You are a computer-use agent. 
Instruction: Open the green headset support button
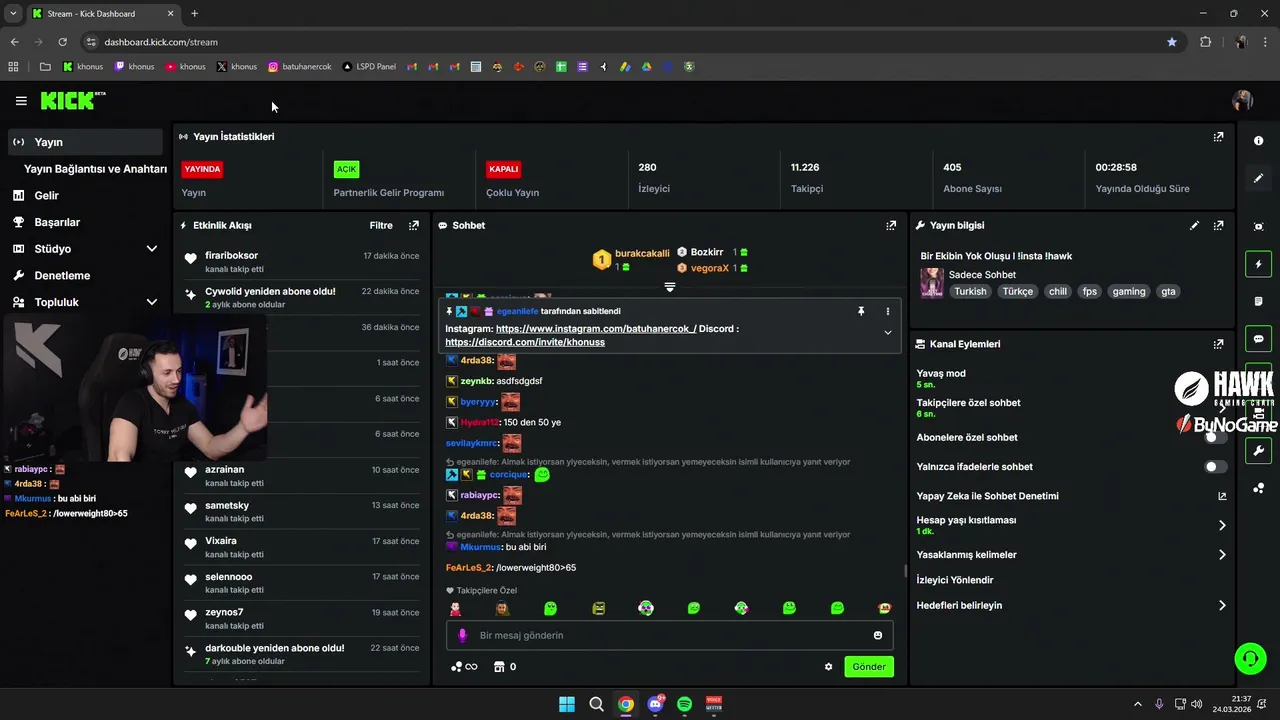pyautogui.click(x=1250, y=658)
